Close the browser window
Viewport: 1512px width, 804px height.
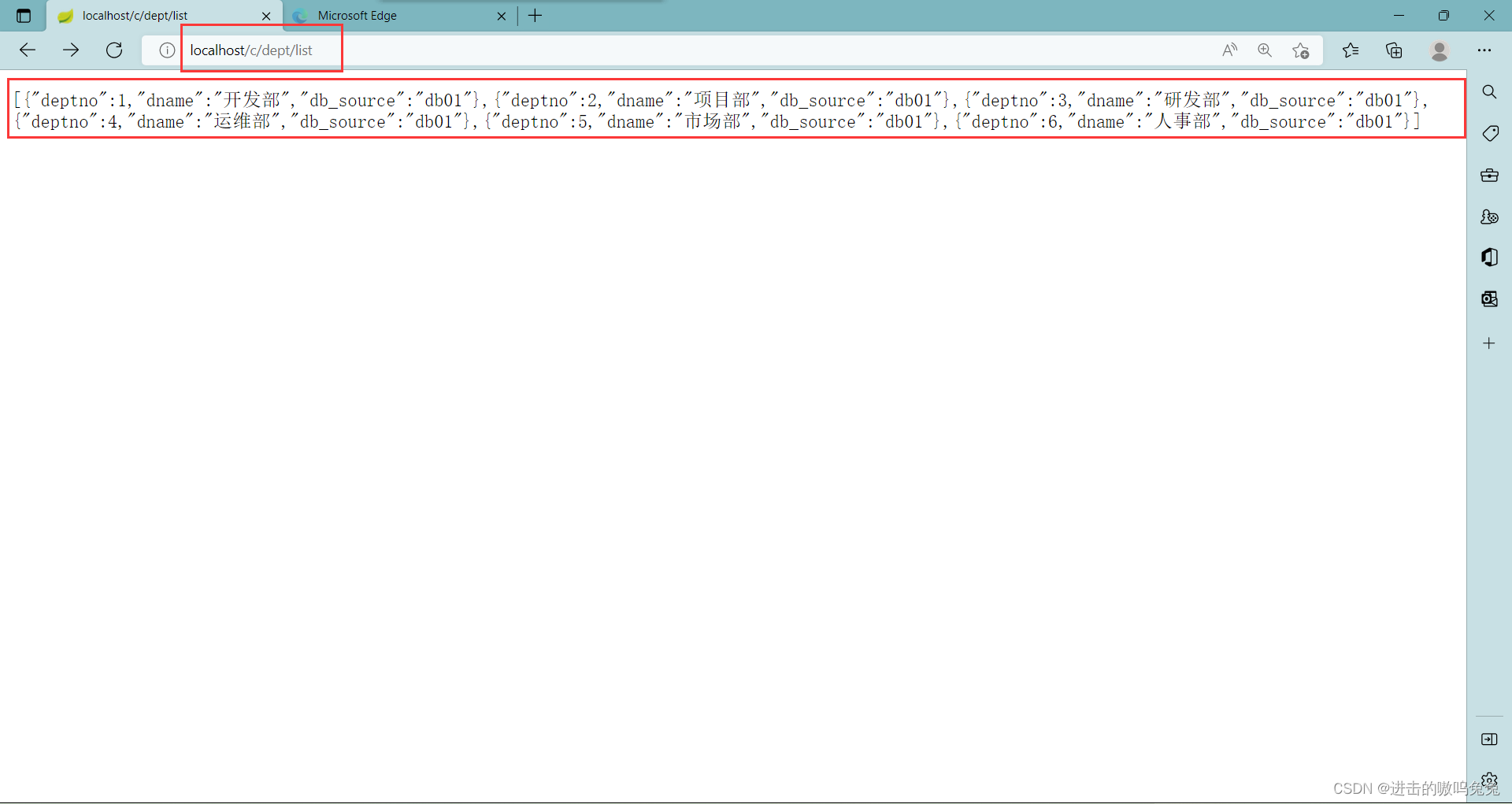coord(1489,16)
